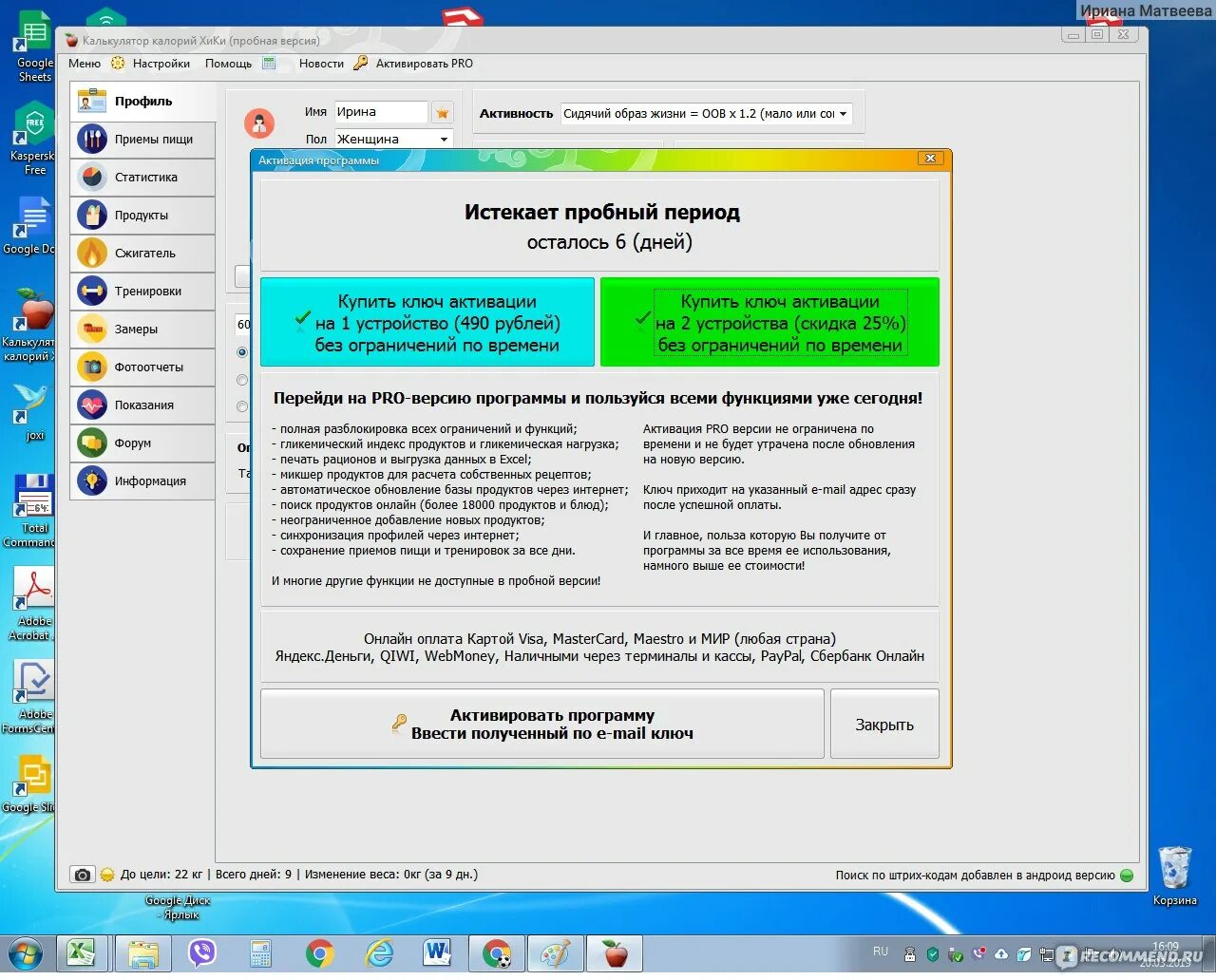The height and width of the screenshot is (980, 1216).
Task: Click text Поиск по штрих-кодам добавлен в андроид версию
Action: pos(976,876)
